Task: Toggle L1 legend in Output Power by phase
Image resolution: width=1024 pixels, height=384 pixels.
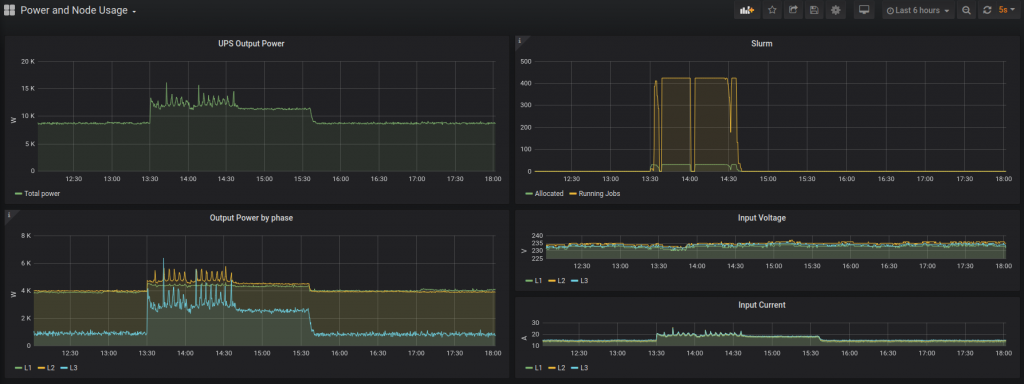Action: (23, 368)
